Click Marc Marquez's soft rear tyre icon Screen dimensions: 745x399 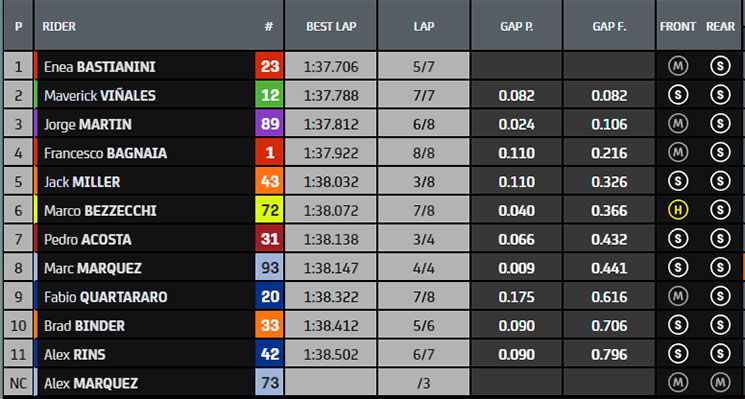(x=720, y=268)
